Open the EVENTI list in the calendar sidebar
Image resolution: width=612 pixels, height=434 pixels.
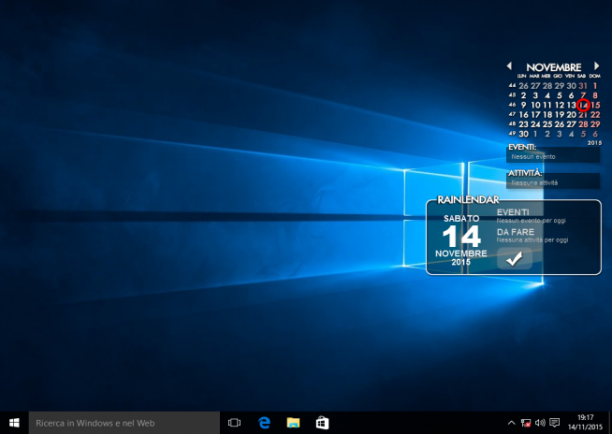click(x=553, y=155)
